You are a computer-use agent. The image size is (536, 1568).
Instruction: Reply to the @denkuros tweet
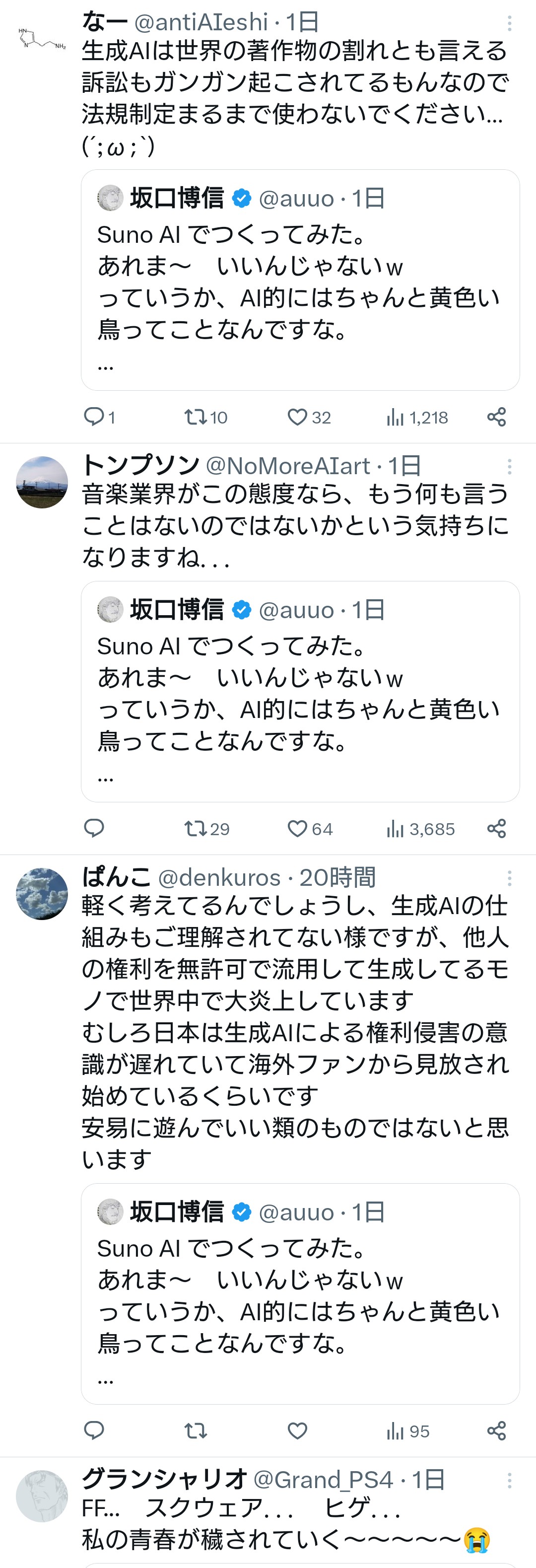(94, 1430)
